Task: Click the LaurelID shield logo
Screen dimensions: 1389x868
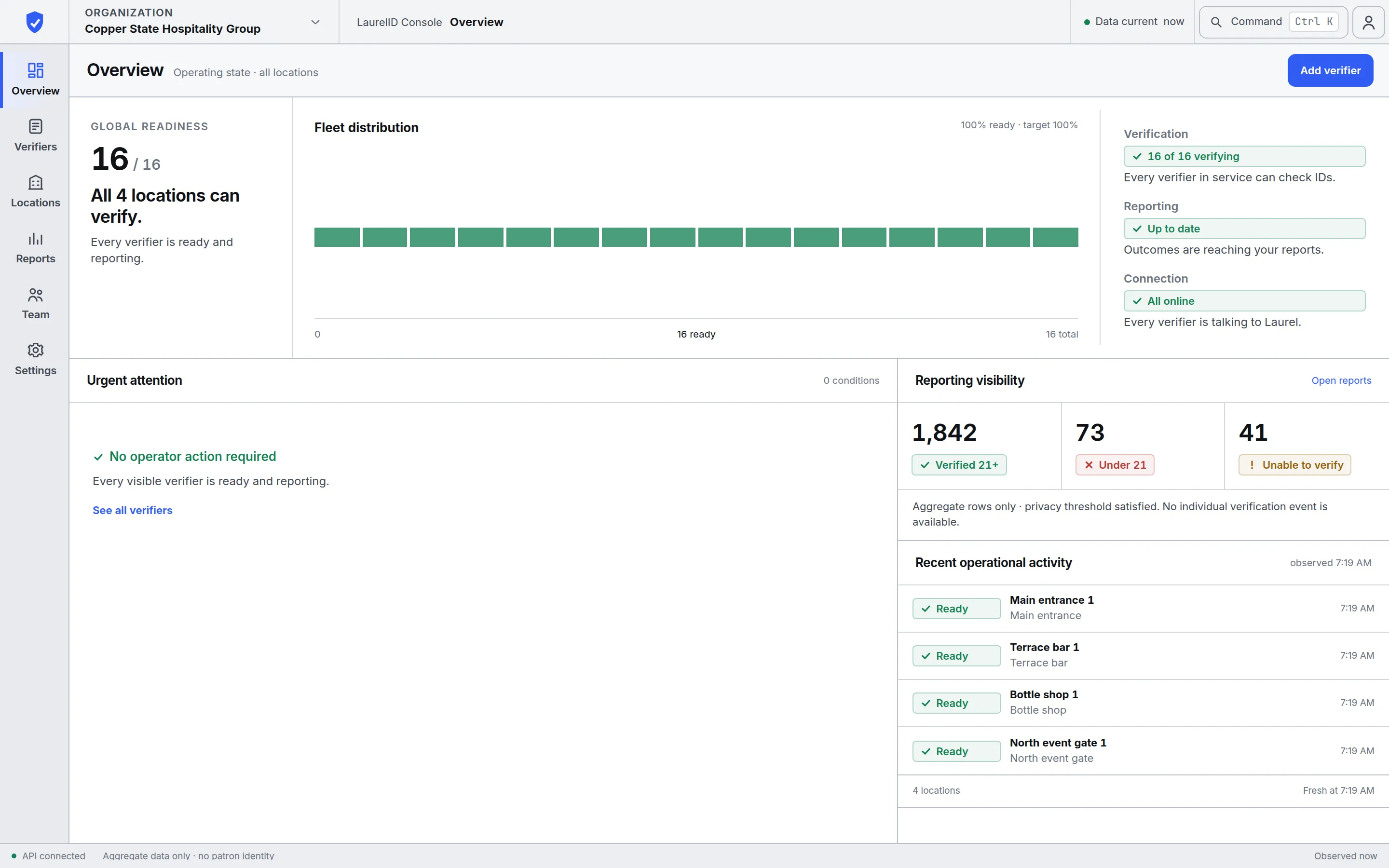Action: [x=34, y=22]
